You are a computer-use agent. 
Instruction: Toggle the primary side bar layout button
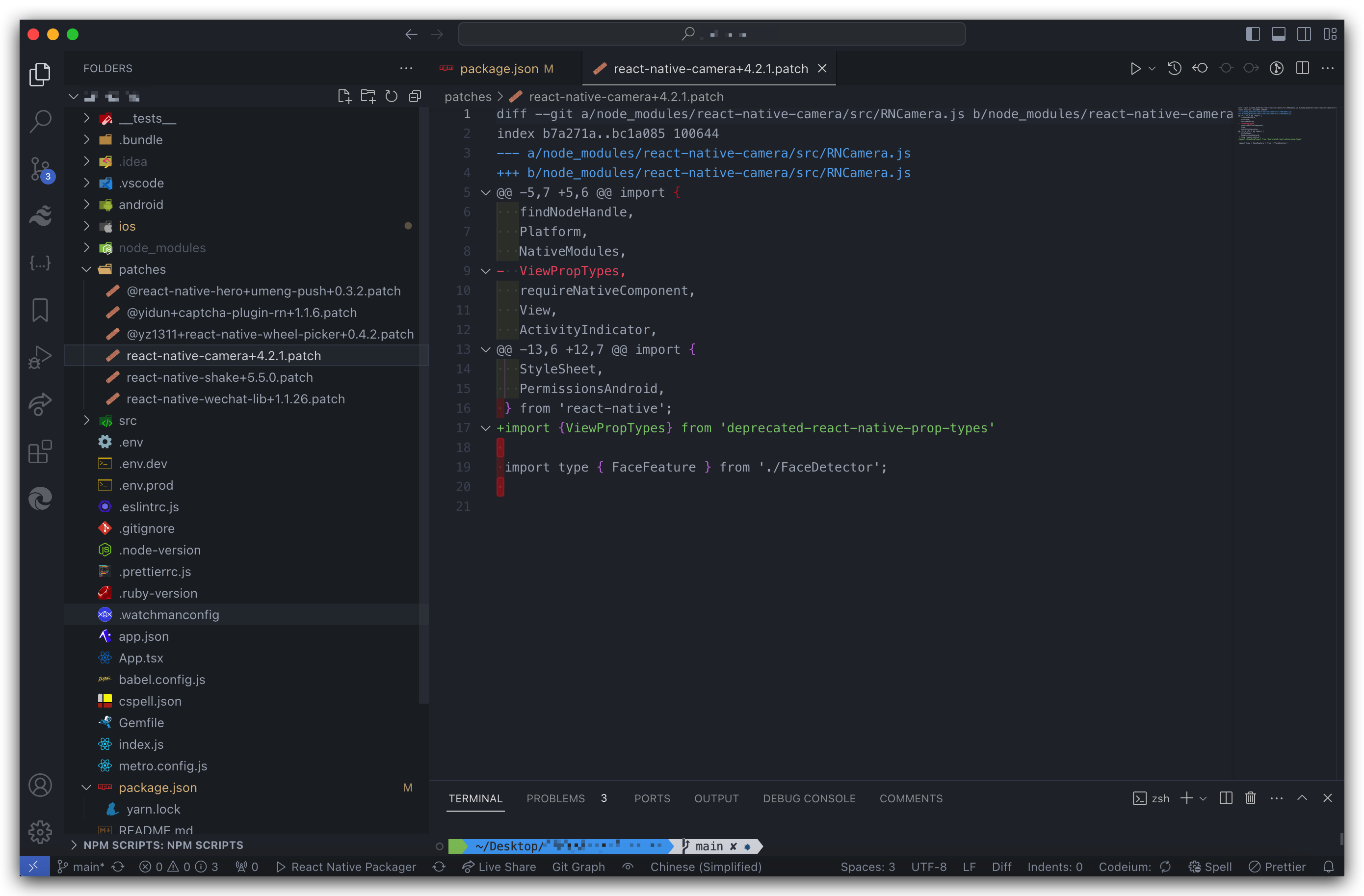click(x=1253, y=34)
